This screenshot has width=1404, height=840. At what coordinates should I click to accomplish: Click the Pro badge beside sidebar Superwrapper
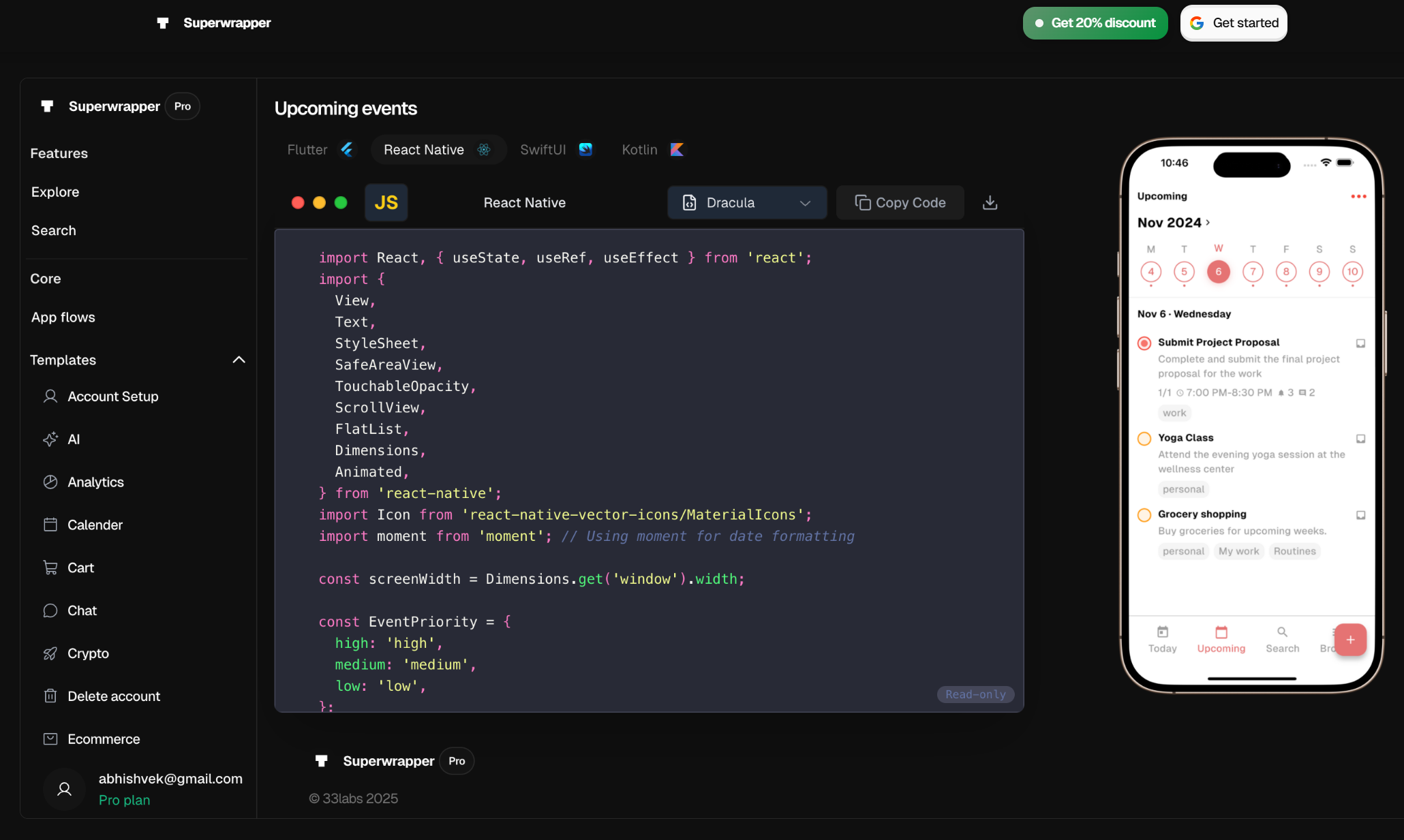tap(183, 106)
